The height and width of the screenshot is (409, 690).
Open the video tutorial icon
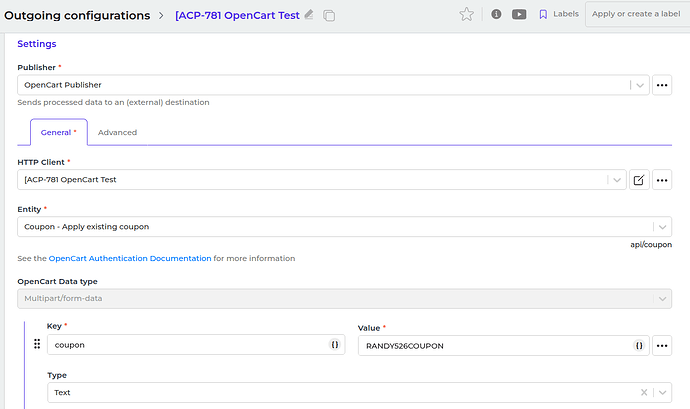pyautogui.click(x=519, y=14)
